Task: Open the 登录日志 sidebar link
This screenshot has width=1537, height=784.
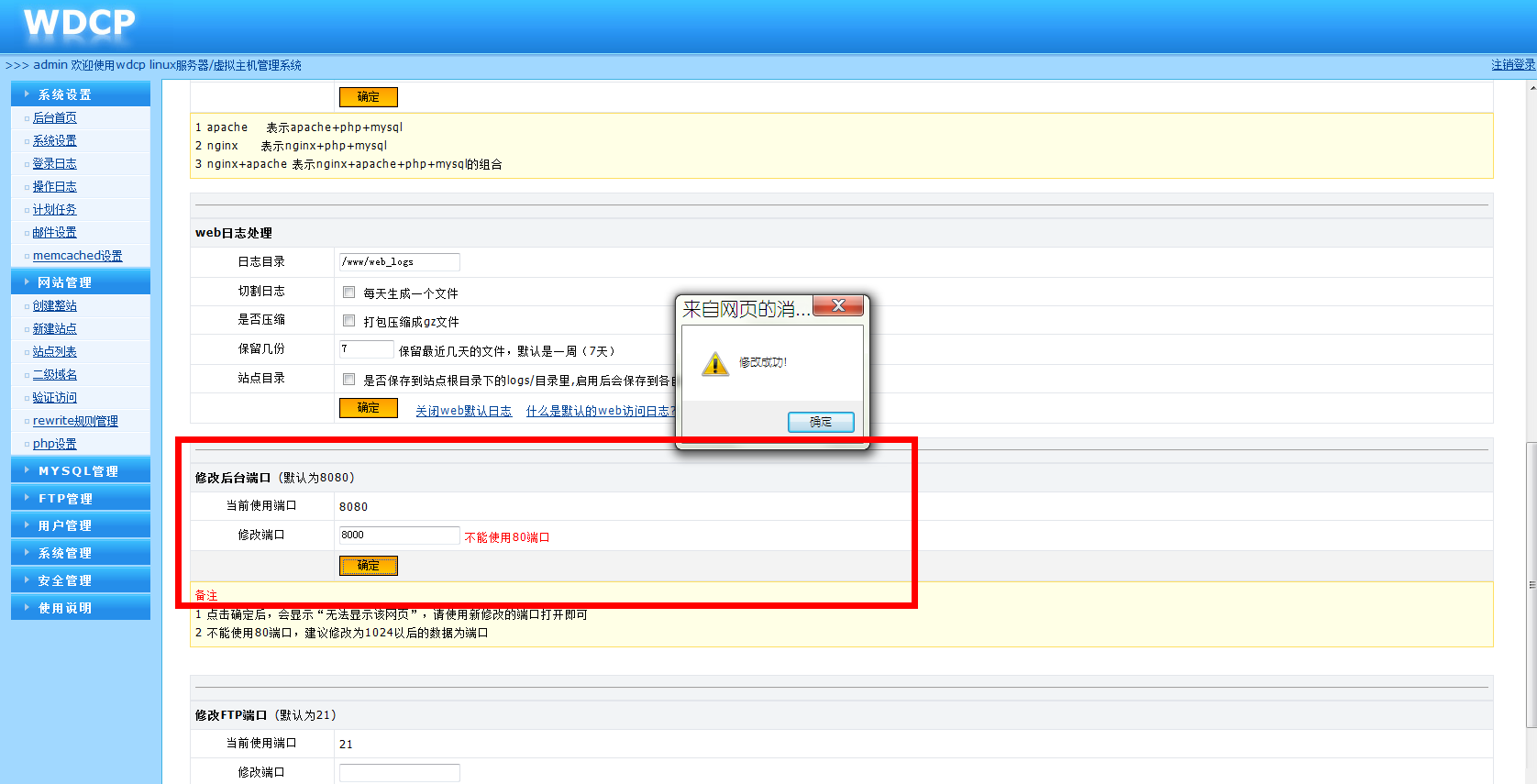Action: (55, 163)
